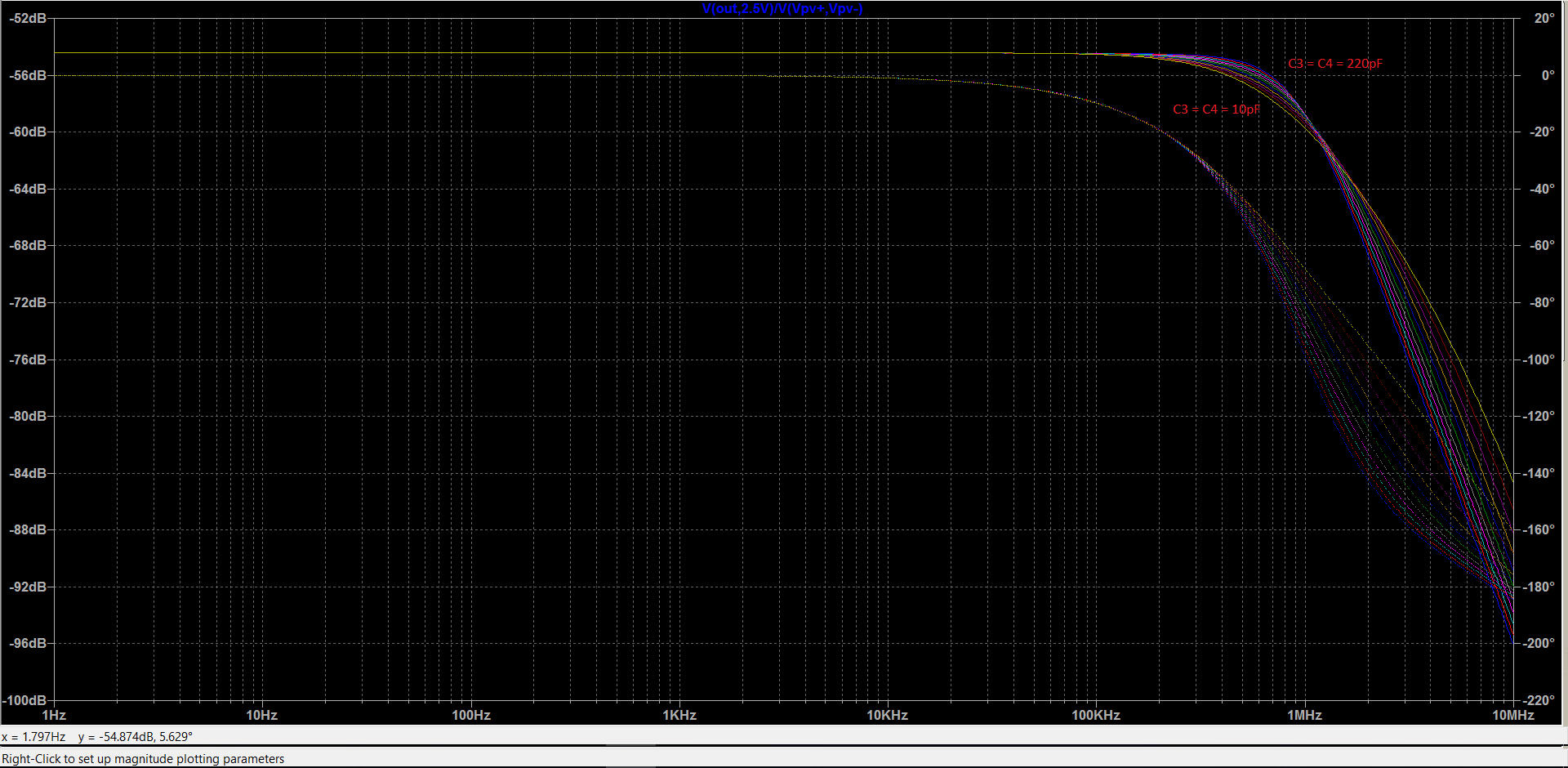Select the 'C3 = C4 = 220pF' annotation
The image size is (1568, 768).
click(1335, 64)
